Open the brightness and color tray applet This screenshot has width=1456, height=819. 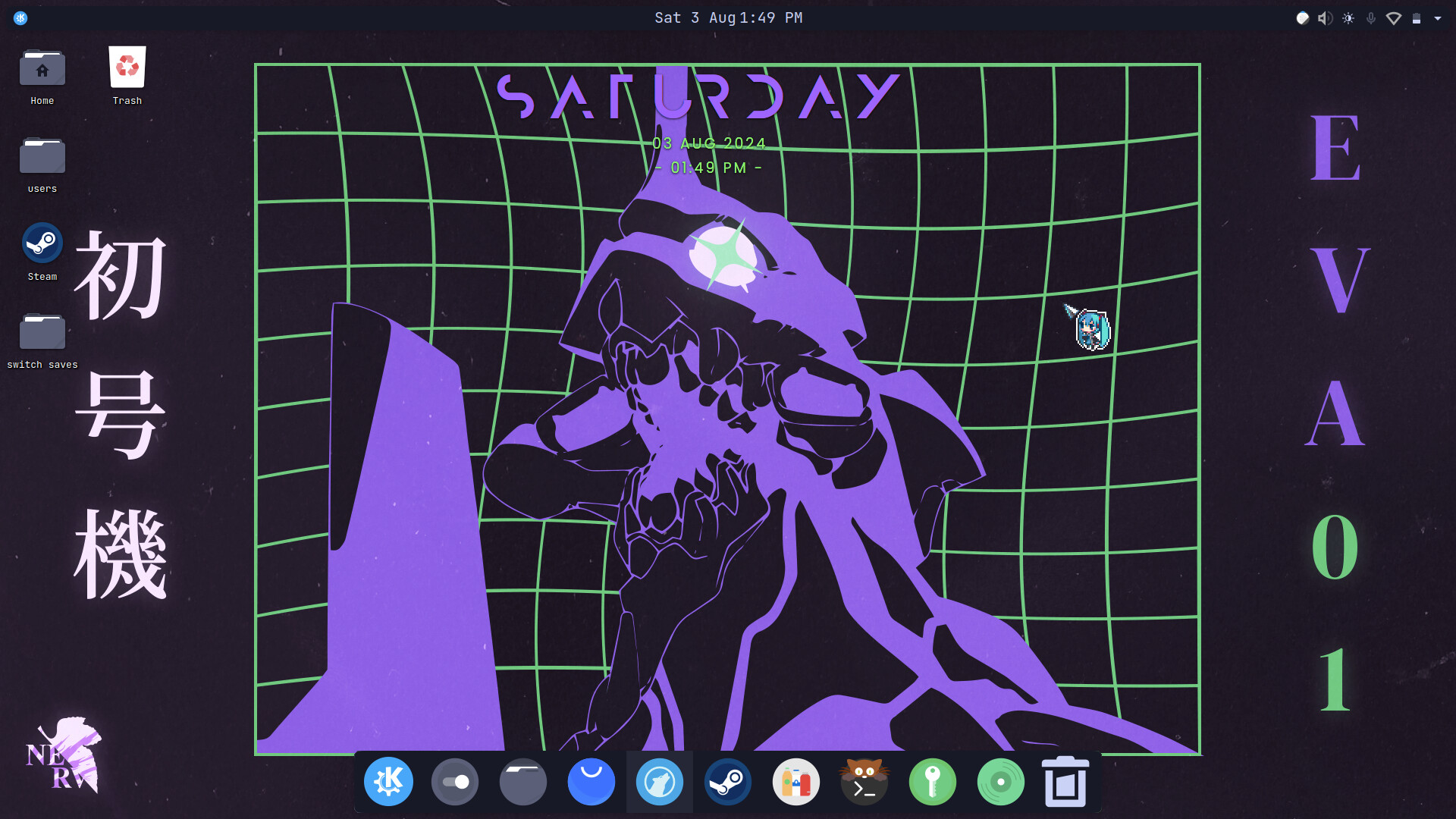click(1348, 18)
